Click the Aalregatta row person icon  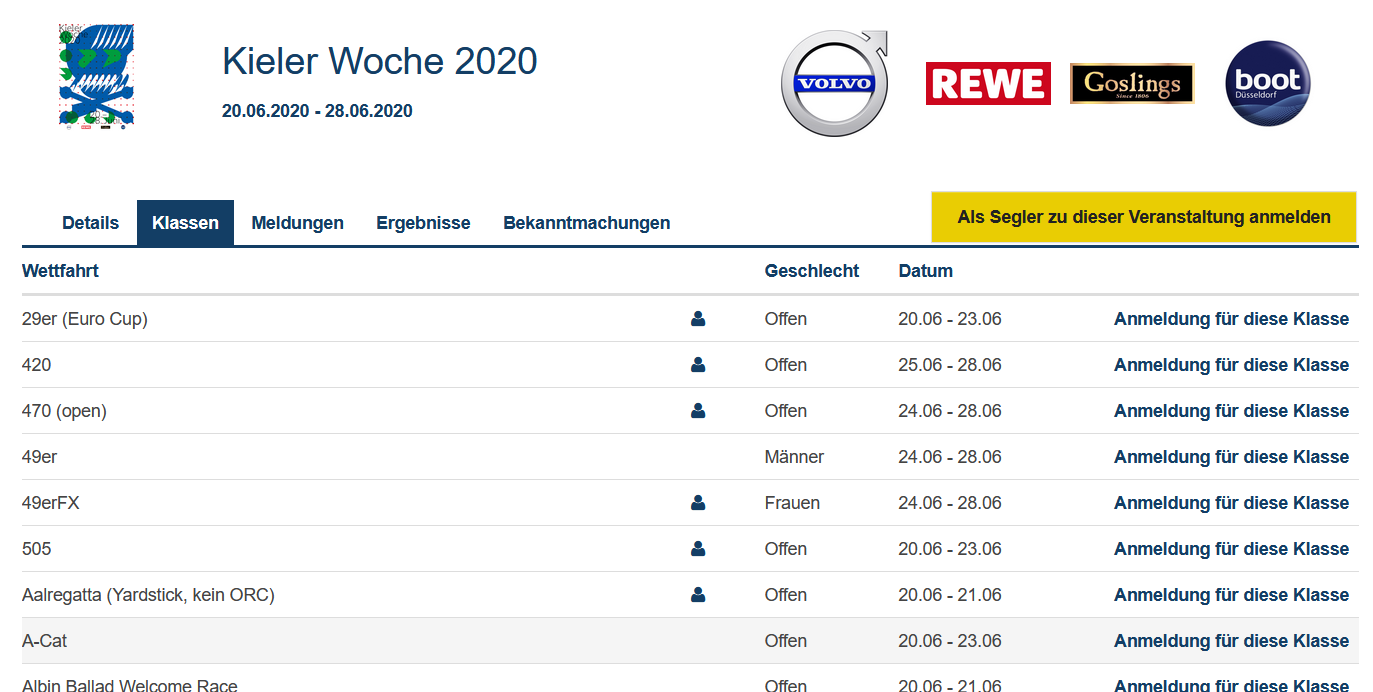pyautogui.click(x=698, y=595)
